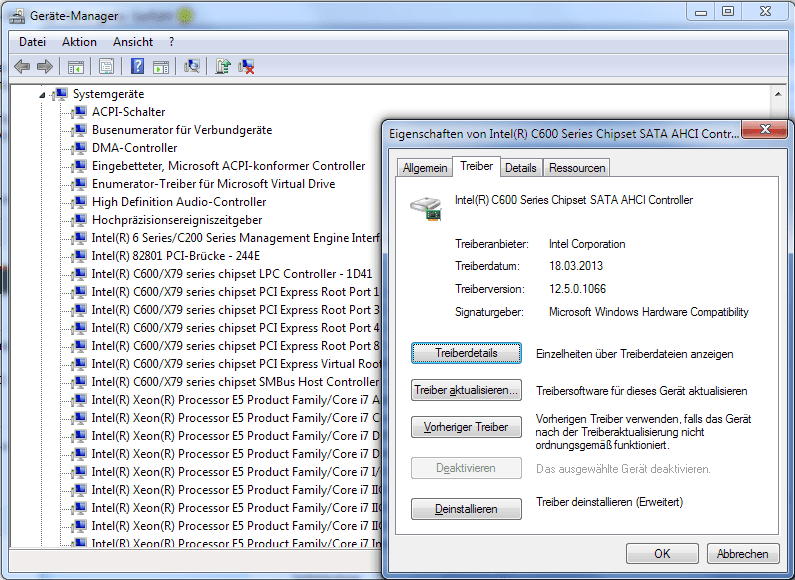Click the icon beside ACPI-Schalter

point(79,112)
